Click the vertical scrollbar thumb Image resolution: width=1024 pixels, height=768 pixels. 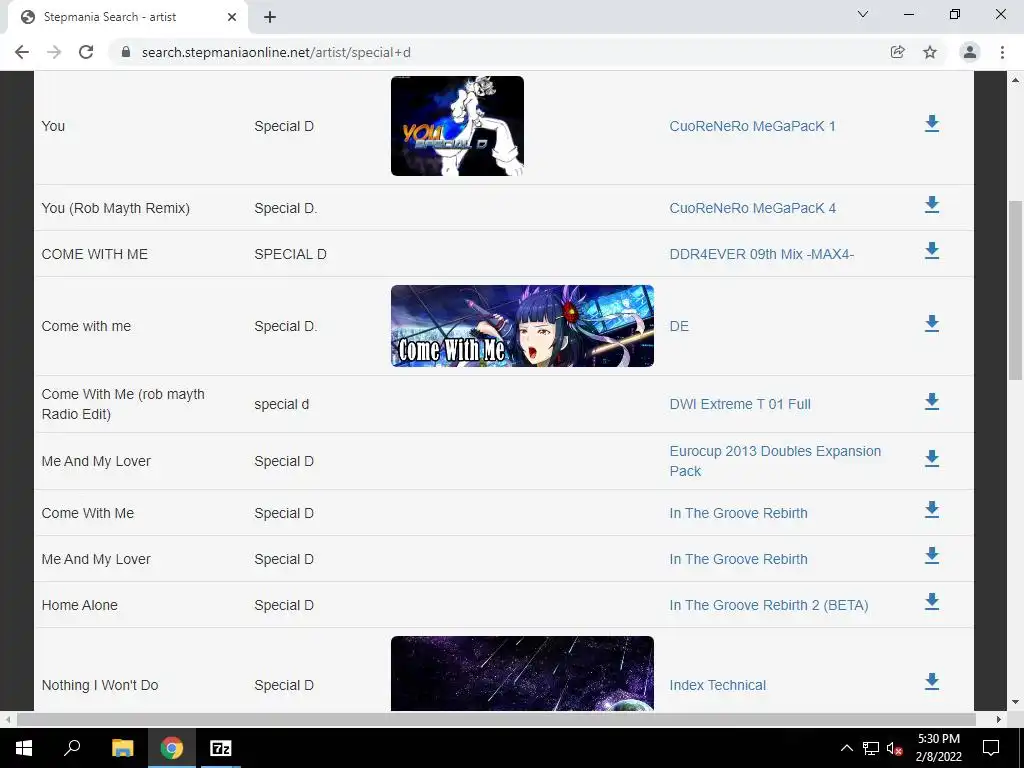pyautogui.click(x=1015, y=290)
